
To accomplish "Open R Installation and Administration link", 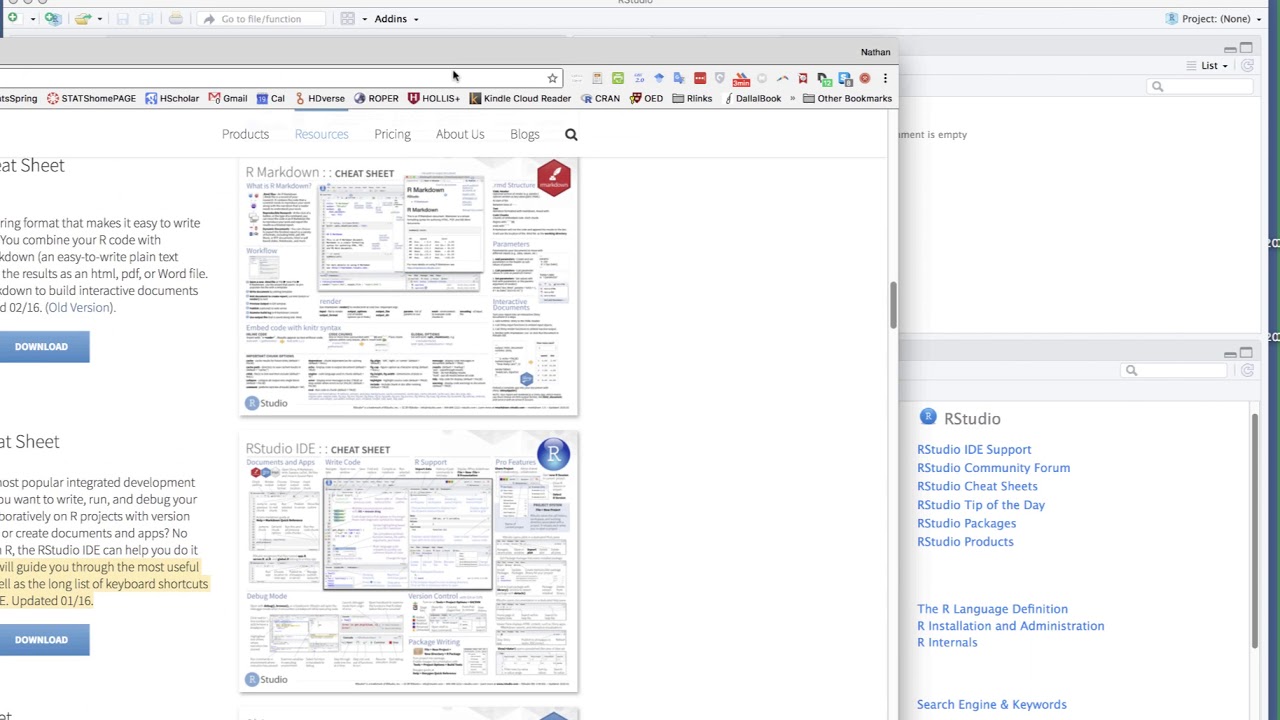I will pos(1010,626).
